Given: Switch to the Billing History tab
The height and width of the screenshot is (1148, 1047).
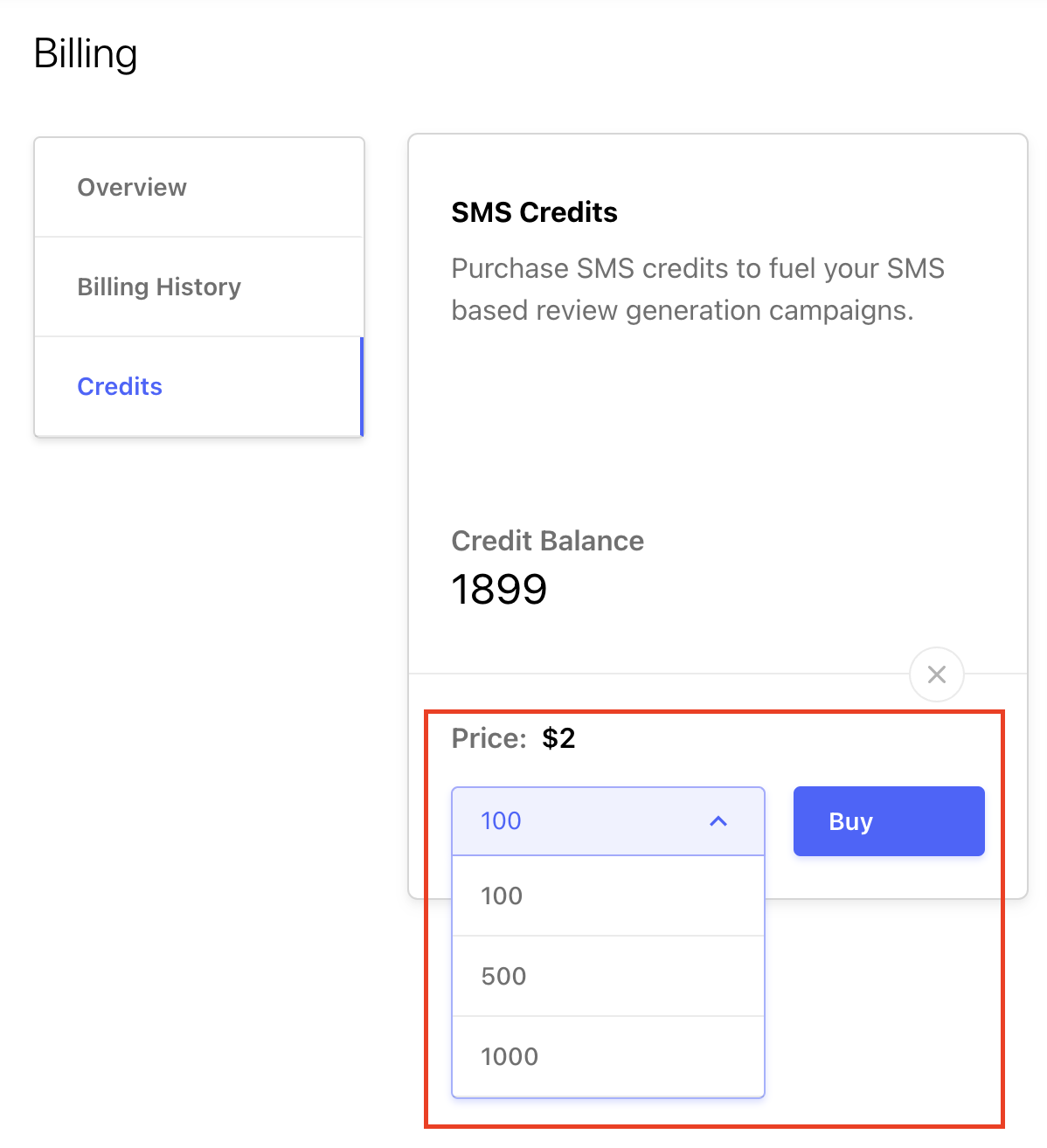Looking at the screenshot, I should tap(198, 287).
